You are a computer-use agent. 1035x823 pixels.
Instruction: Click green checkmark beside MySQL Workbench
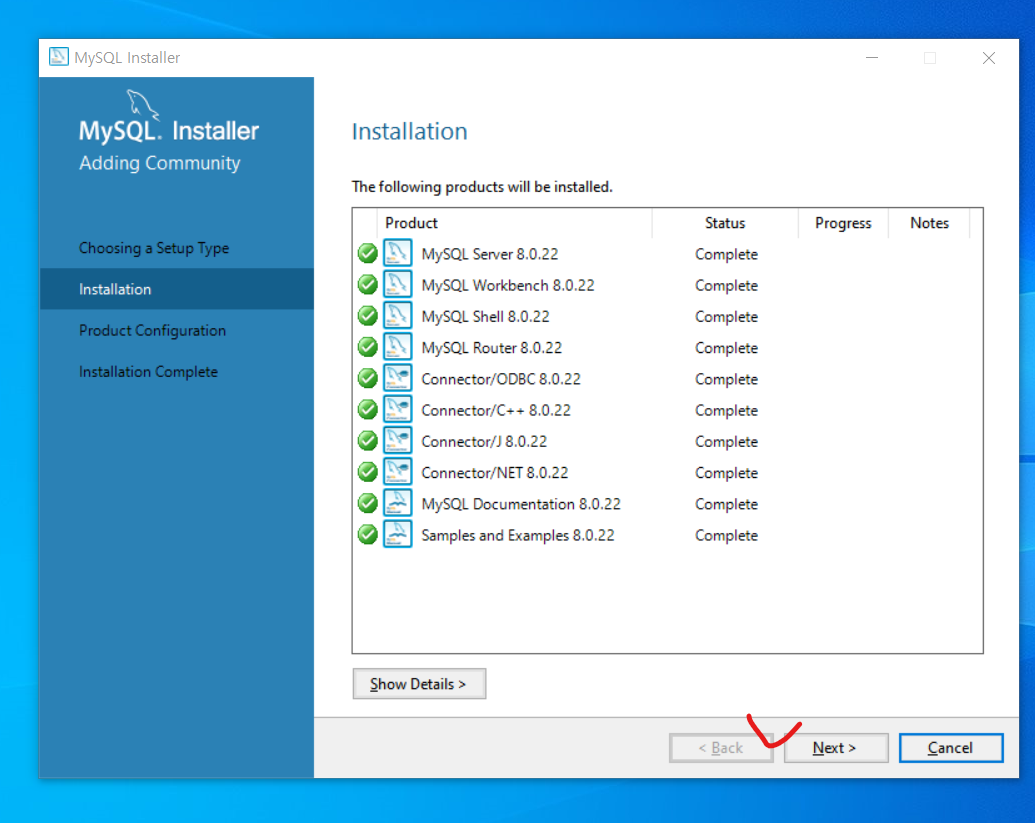pyautogui.click(x=368, y=284)
